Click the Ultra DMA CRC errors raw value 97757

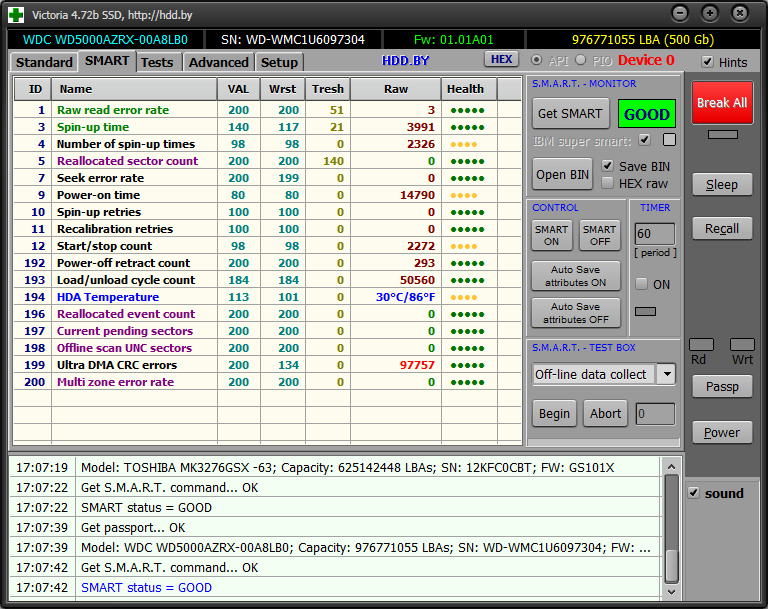(x=417, y=365)
